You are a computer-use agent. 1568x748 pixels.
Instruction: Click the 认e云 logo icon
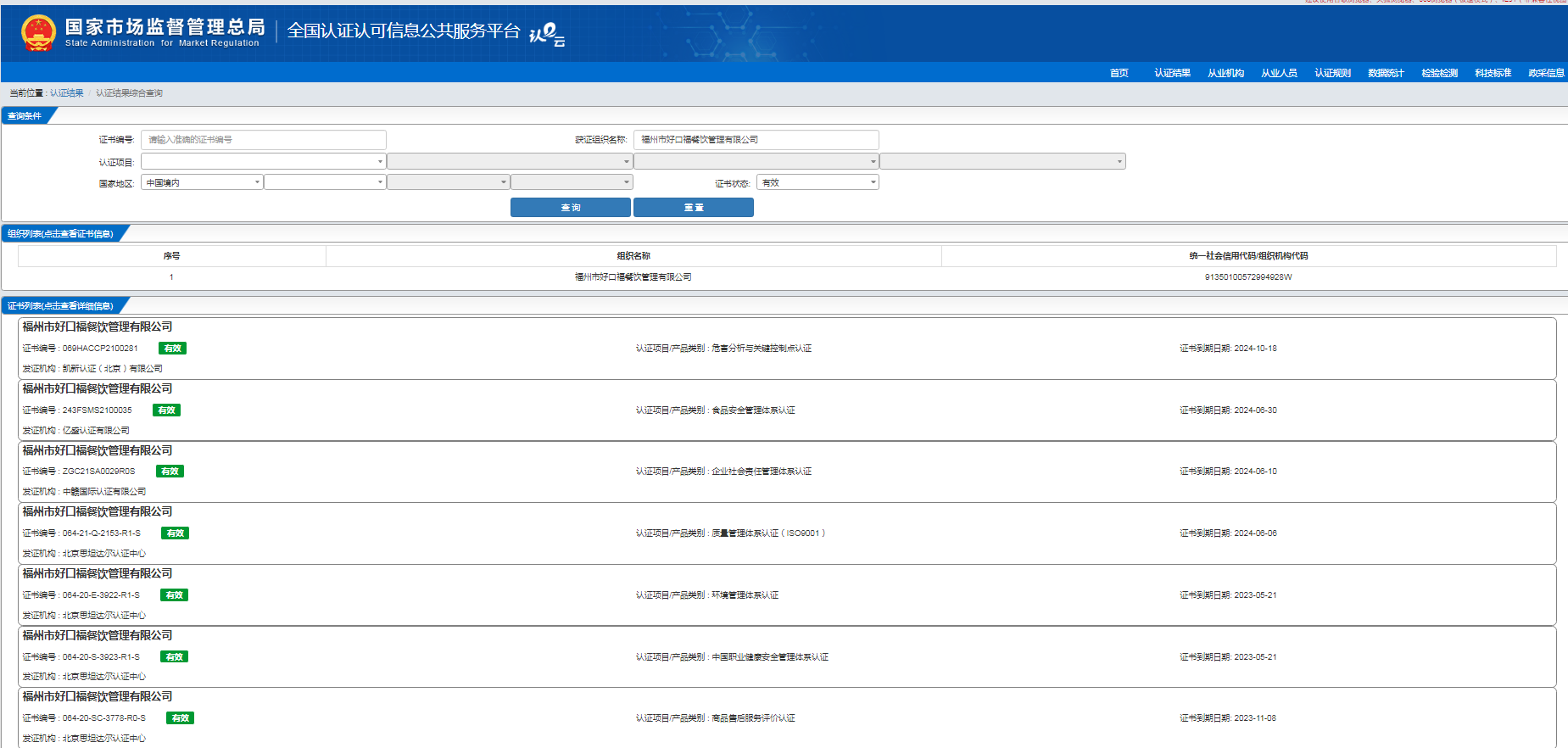pos(547,35)
